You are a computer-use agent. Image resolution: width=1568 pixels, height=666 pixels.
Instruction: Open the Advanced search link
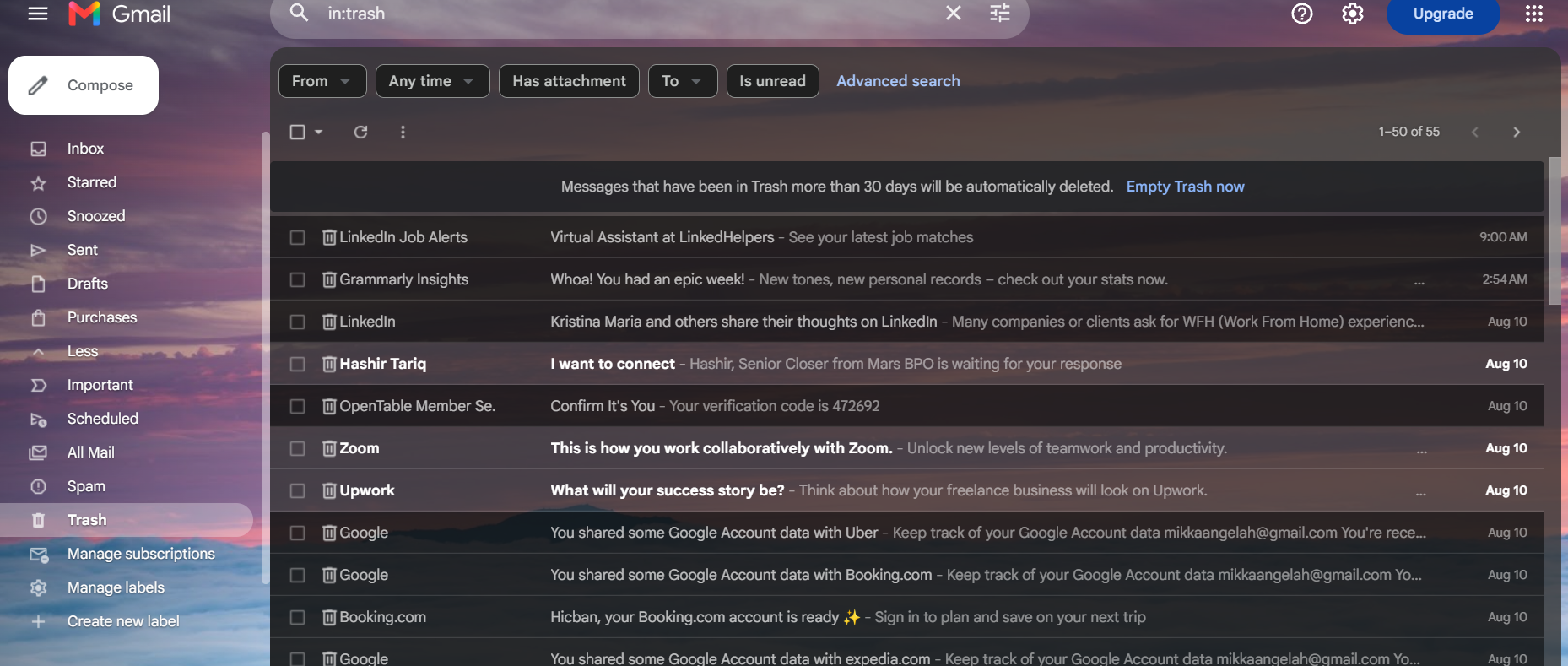click(898, 81)
